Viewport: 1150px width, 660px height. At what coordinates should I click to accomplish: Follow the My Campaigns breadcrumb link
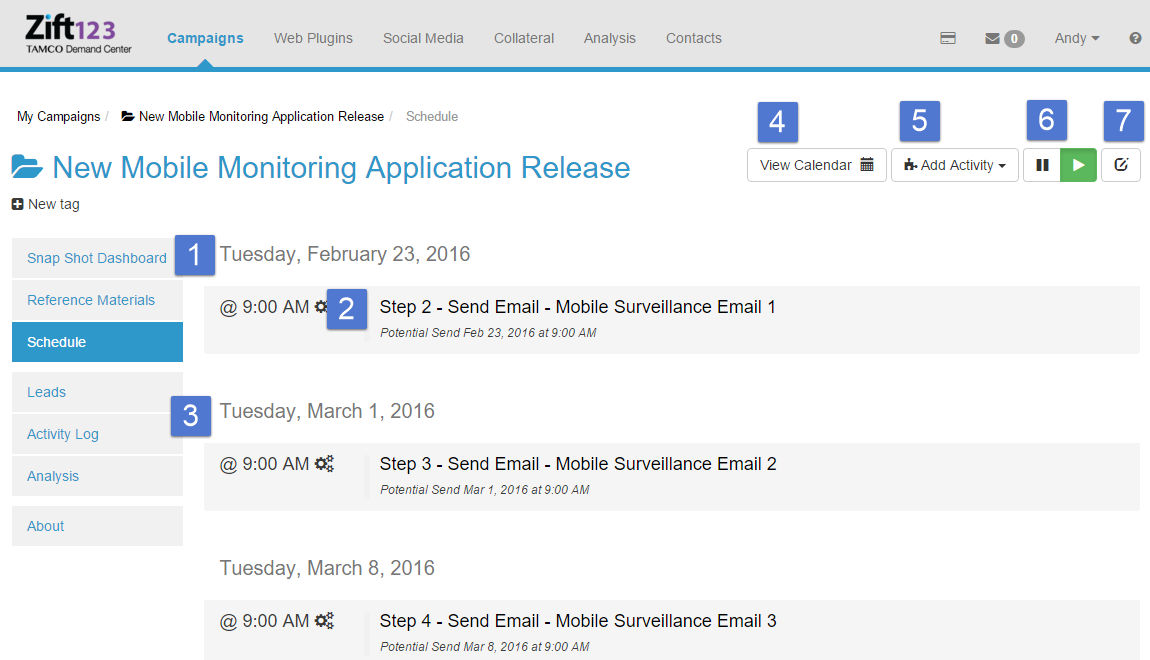[58, 117]
